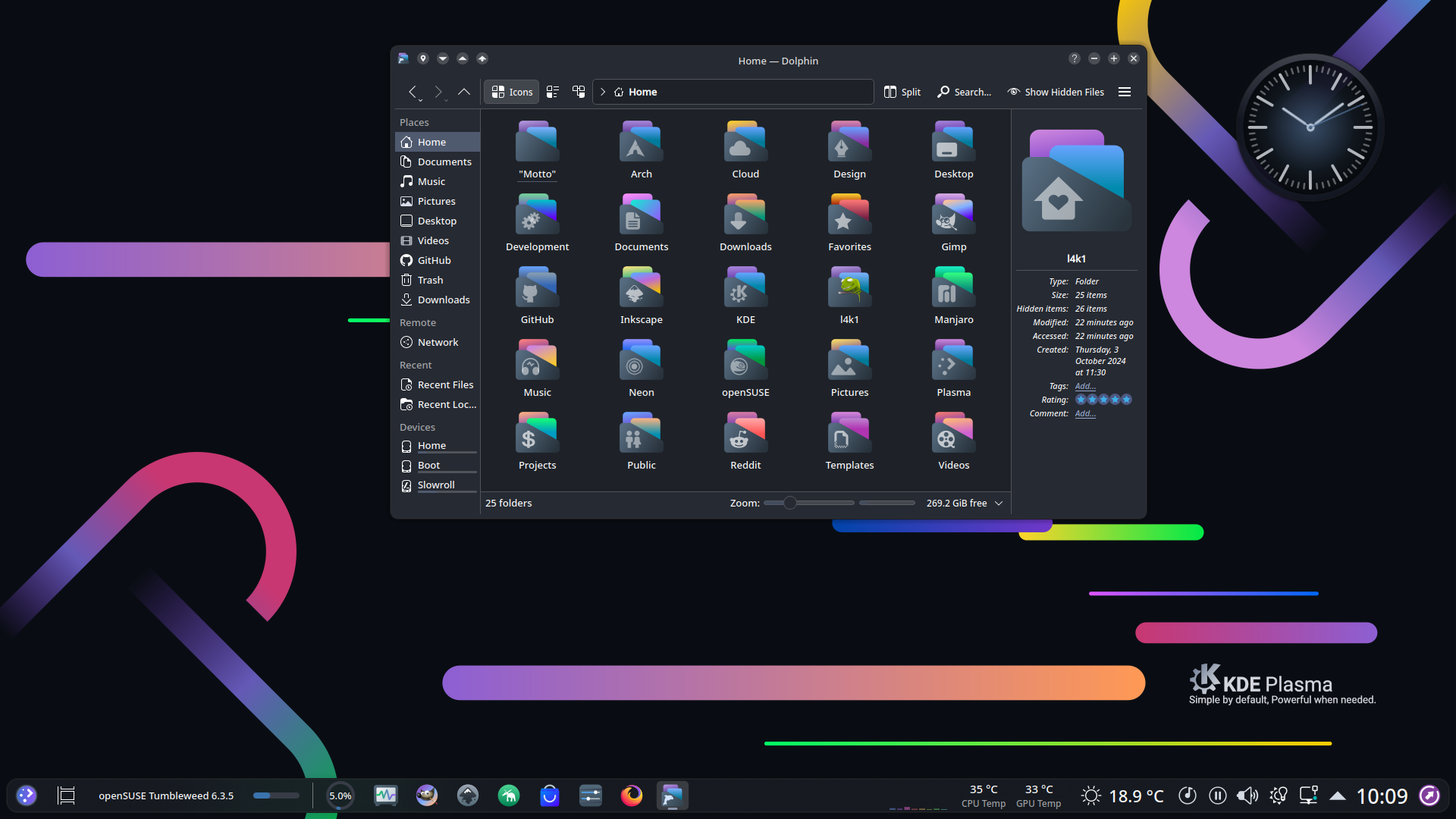This screenshot has height=819, width=1456.
Task: Open the Templates folder
Action: pyautogui.click(x=849, y=441)
